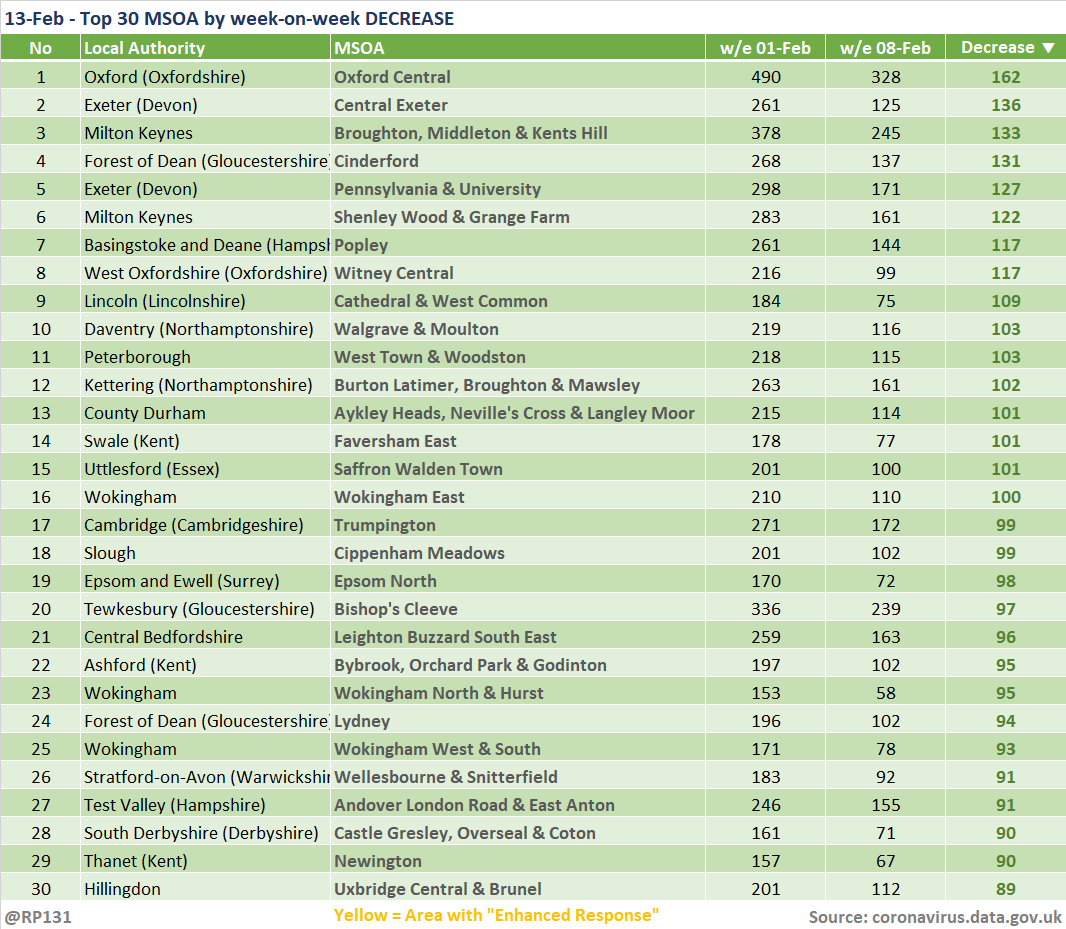1066x929 pixels.
Task: Click Castle Gresley, Overseal & Coton cell
Action: (517, 832)
